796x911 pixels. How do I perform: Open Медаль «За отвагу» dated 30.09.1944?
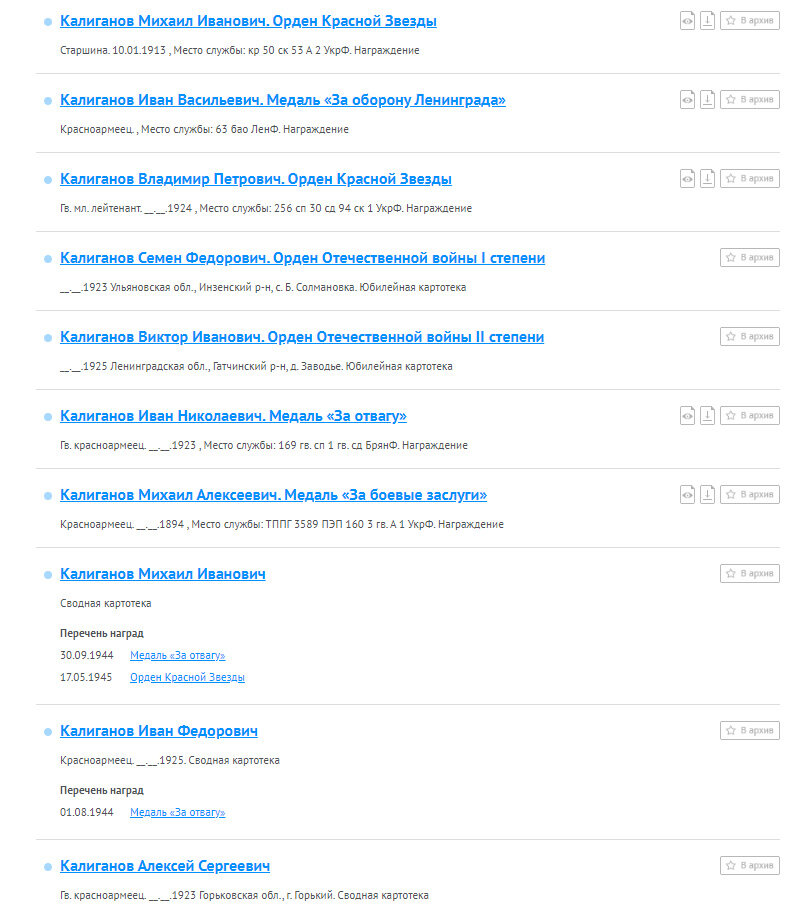pos(177,655)
